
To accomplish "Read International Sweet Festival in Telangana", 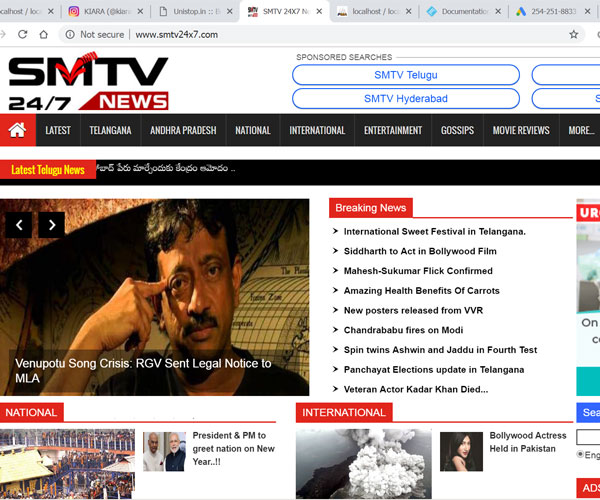I will [435, 231].
